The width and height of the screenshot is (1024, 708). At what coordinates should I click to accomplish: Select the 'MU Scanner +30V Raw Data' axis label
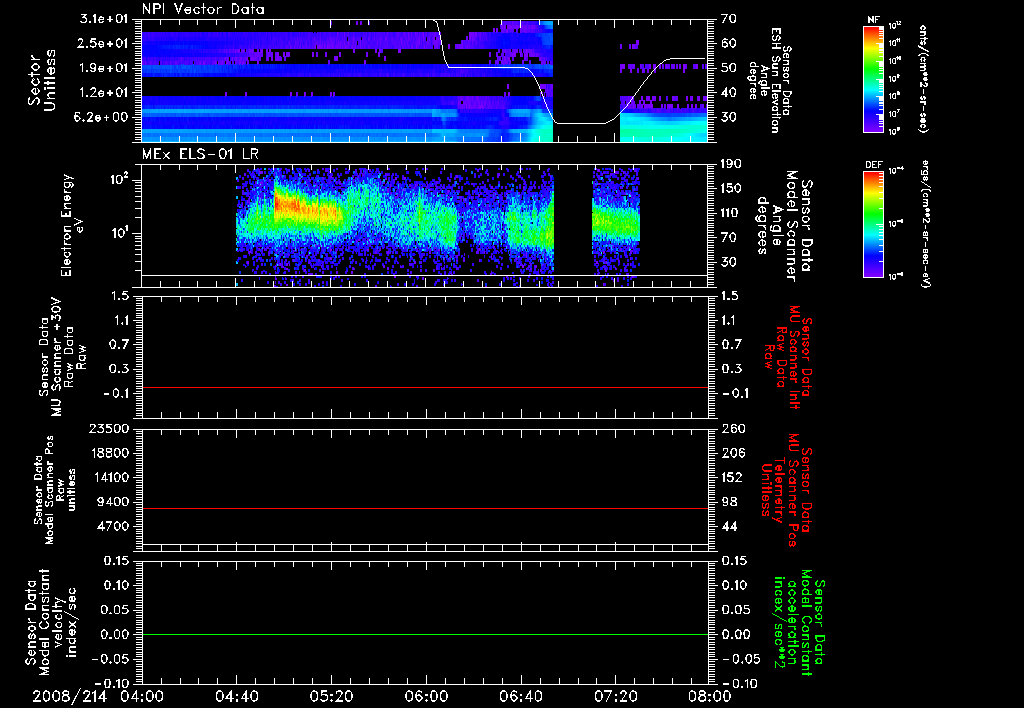pyautogui.click(x=63, y=357)
